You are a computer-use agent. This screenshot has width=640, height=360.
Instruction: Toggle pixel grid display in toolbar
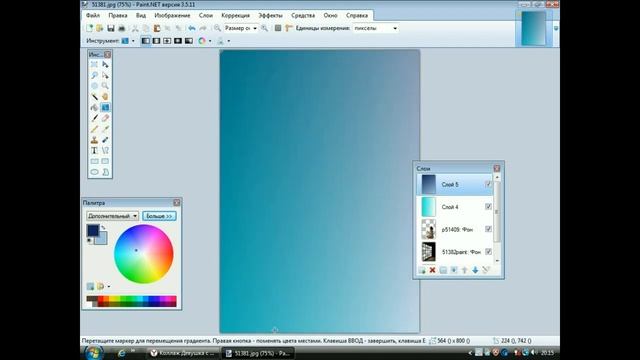278,28
